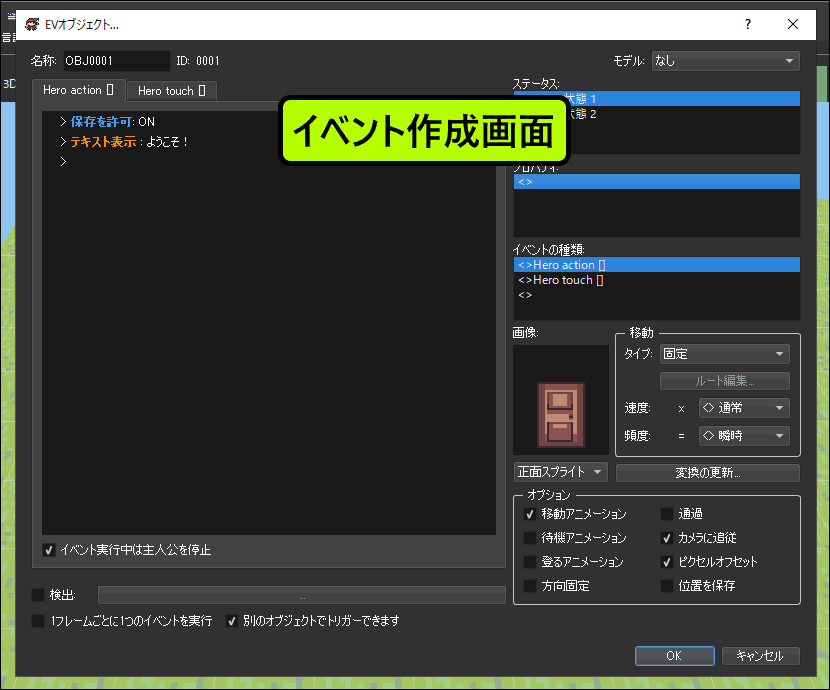The image size is (830, 690).
Task: Click the EV object app icon in title bar
Action: pyautogui.click(x=32, y=24)
